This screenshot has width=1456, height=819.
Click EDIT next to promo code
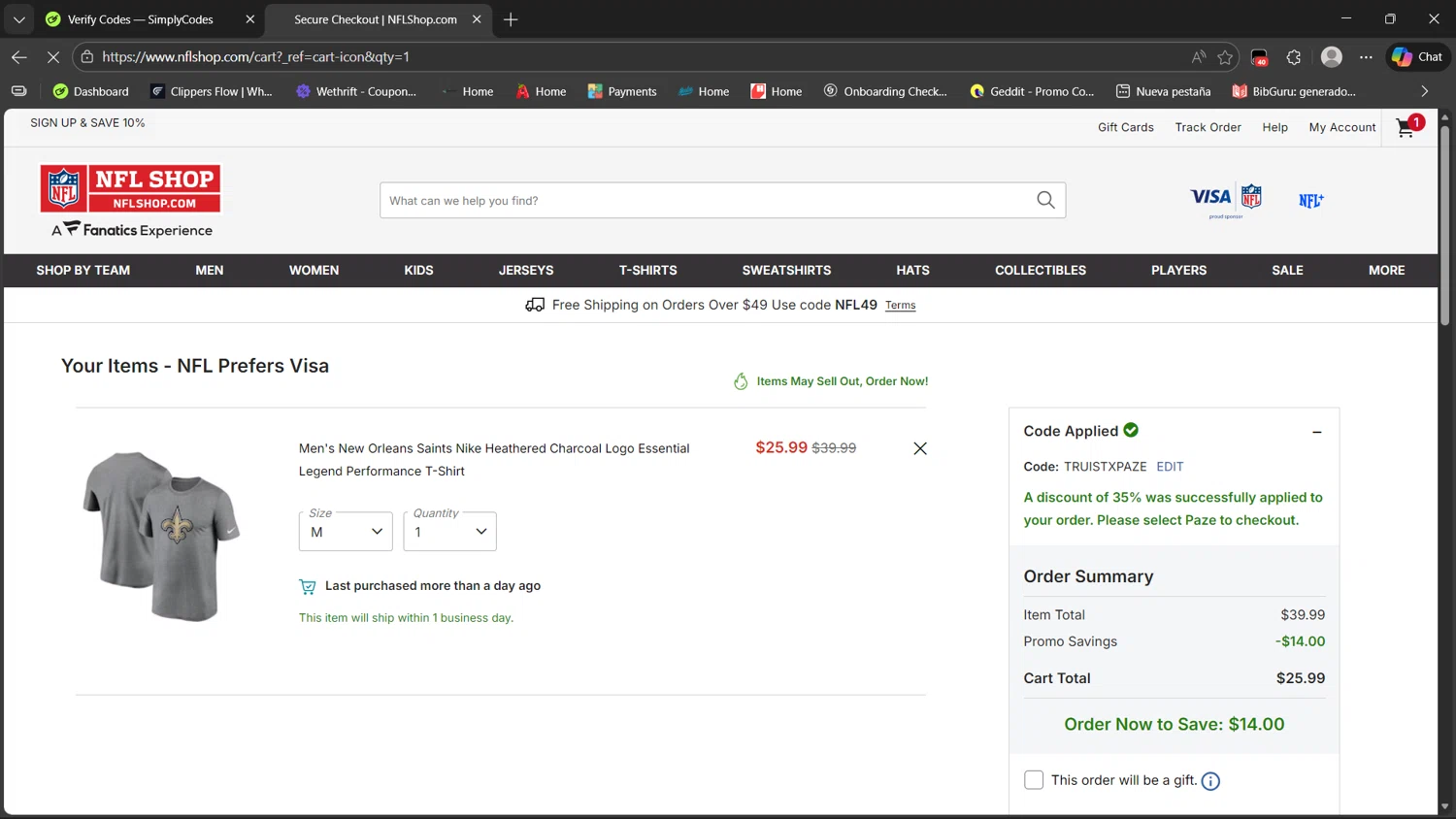pyautogui.click(x=1170, y=467)
